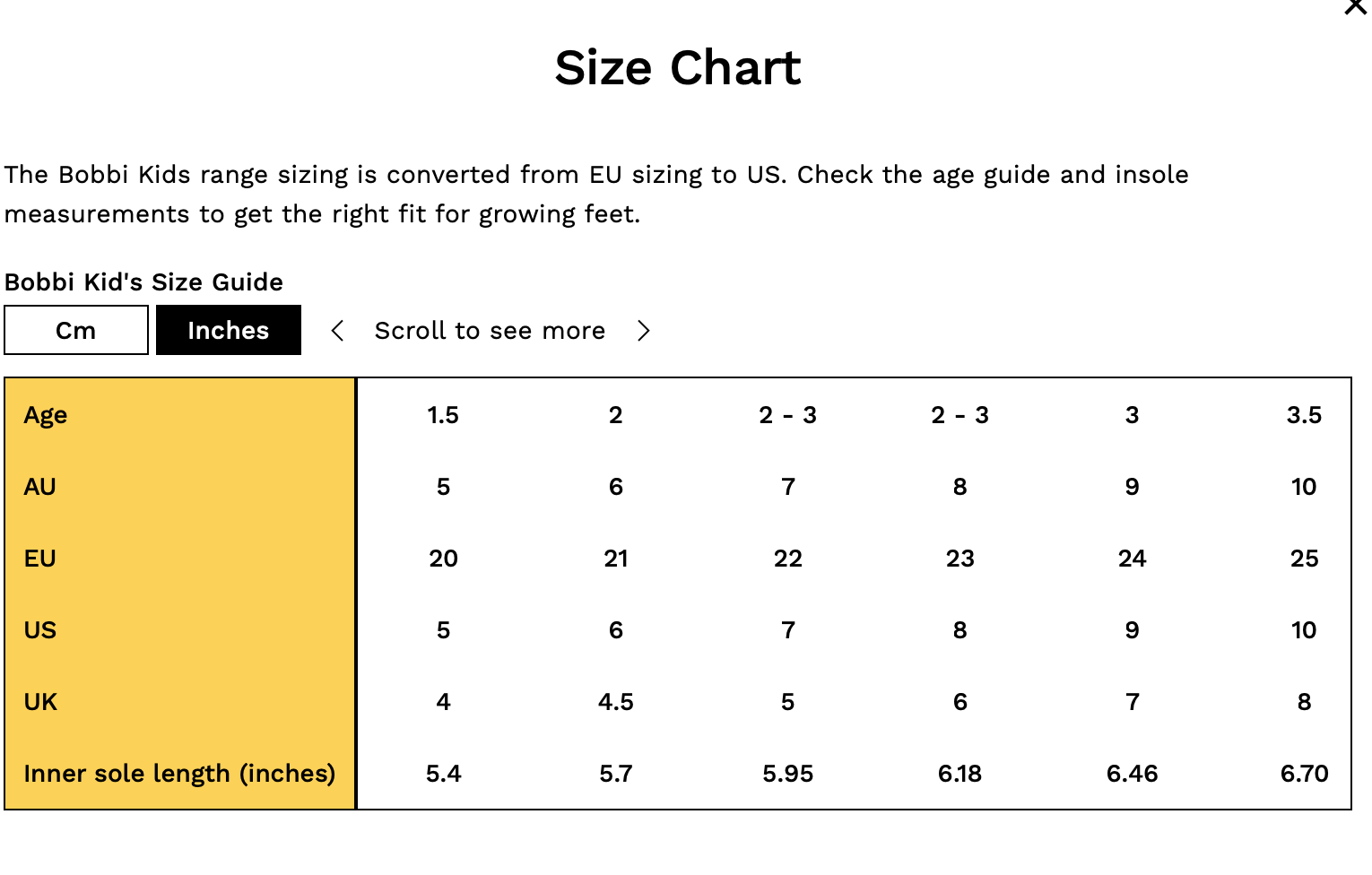Select the 5.95 inner sole length value
The width and height of the screenshot is (1372, 875).
coord(787,774)
